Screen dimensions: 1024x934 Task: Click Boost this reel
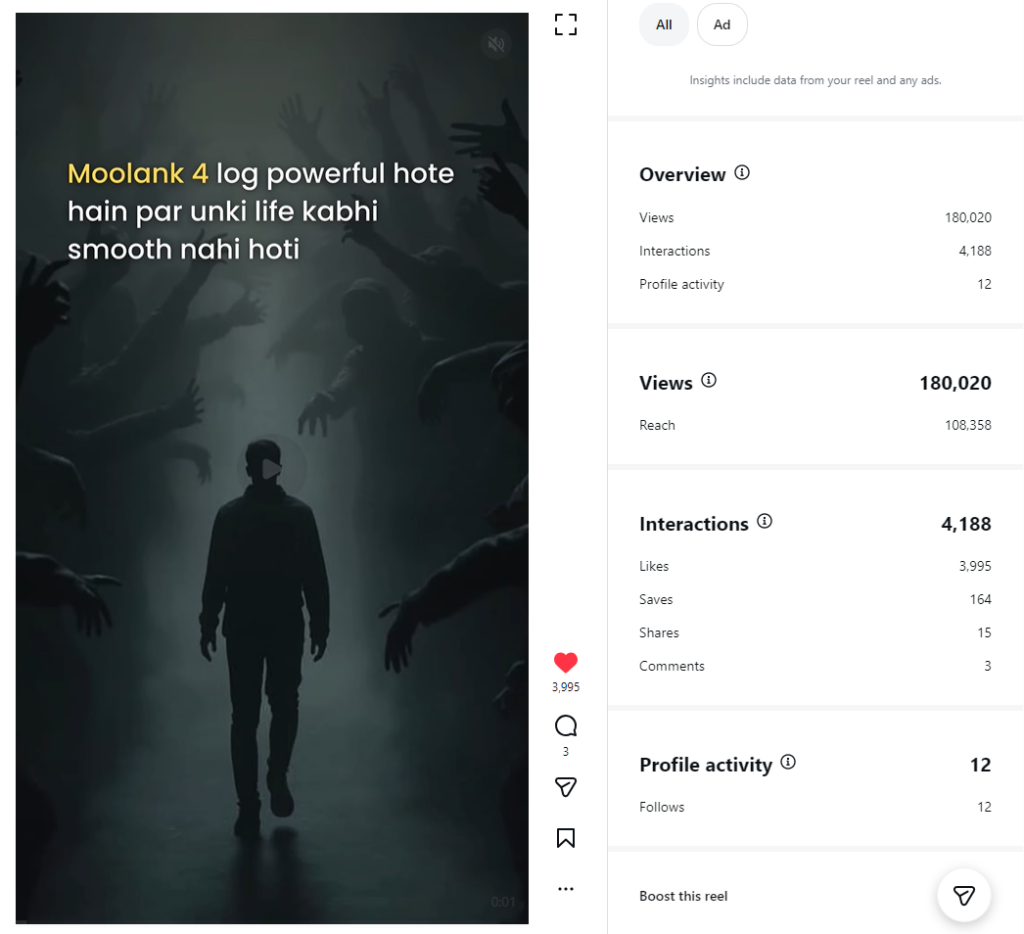point(684,896)
